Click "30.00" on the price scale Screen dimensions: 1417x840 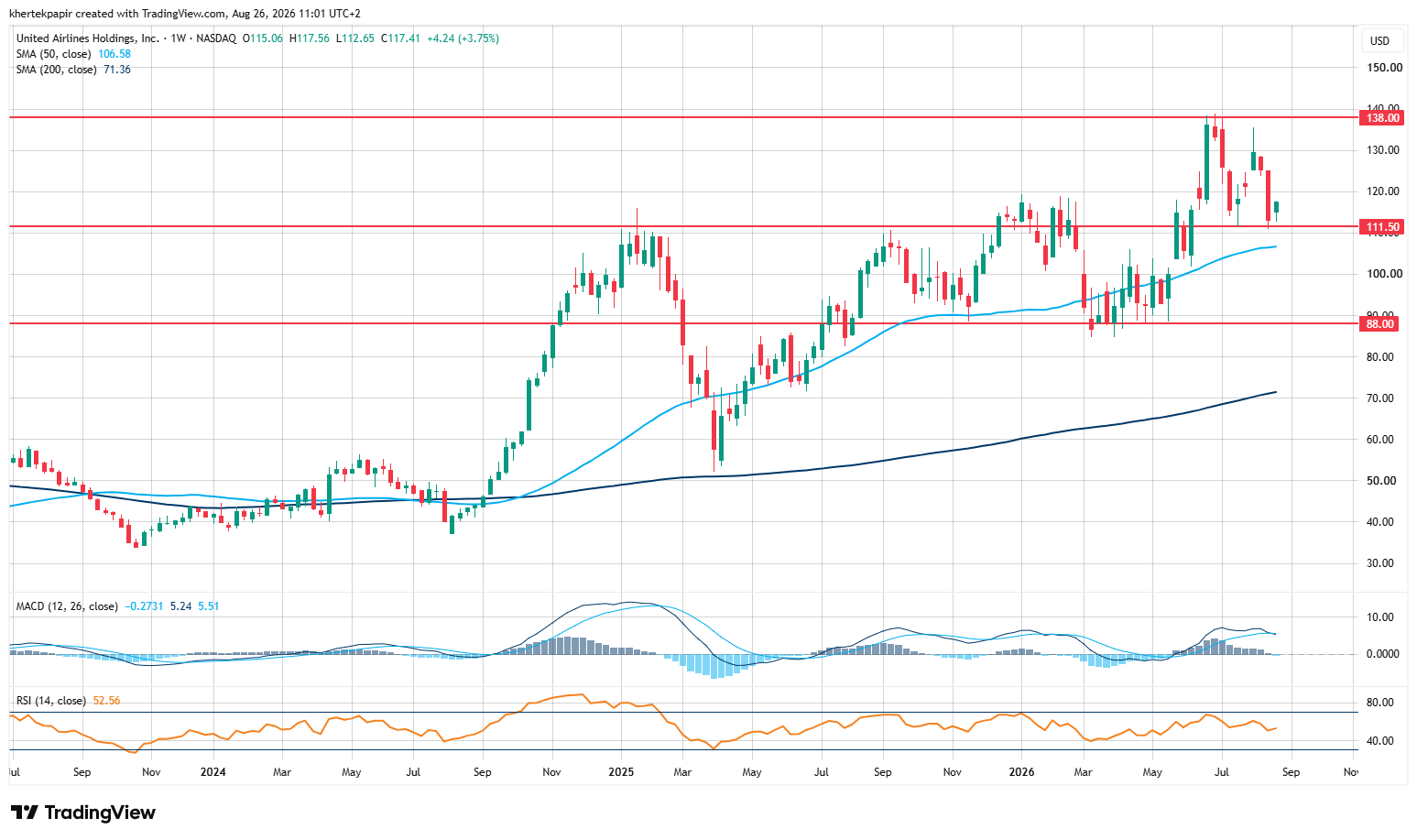click(1380, 563)
